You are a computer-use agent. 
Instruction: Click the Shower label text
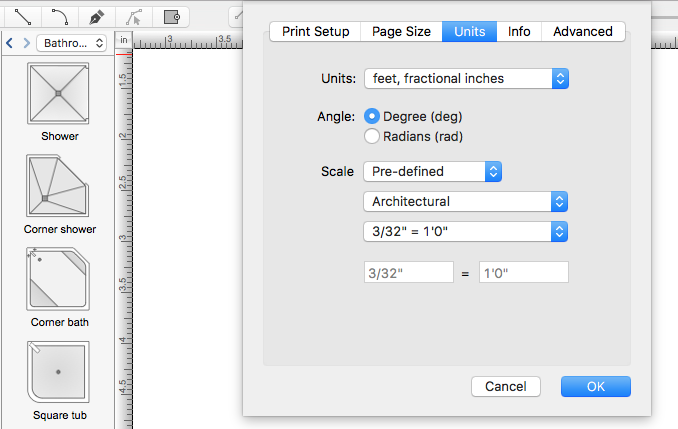click(60, 136)
